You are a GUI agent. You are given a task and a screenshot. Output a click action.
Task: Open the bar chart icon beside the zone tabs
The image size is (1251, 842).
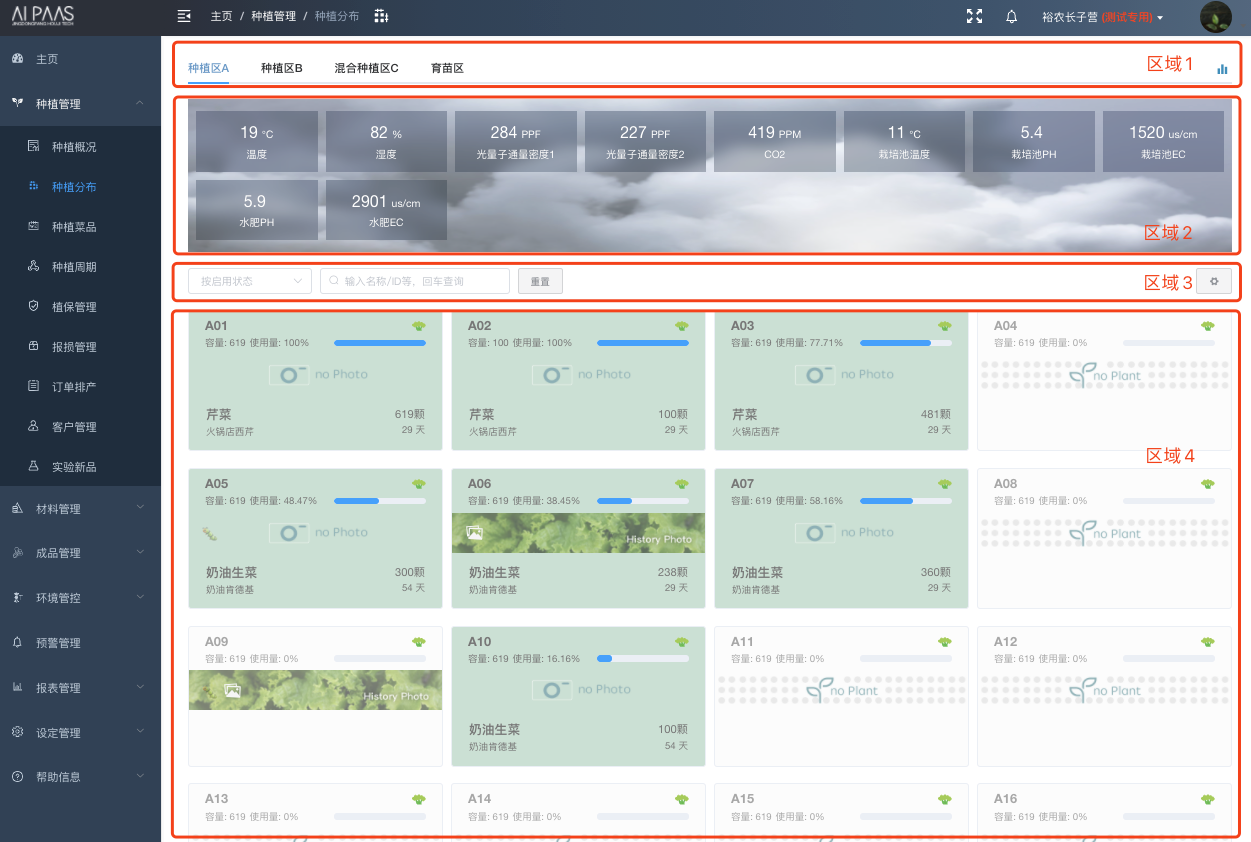pyautogui.click(x=1222, y=69)
